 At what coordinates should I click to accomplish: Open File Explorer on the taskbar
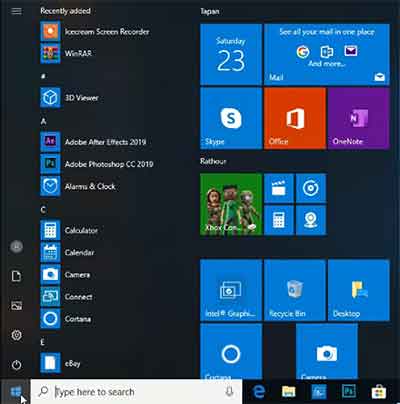pyautogui.click(x=289, y=392)
